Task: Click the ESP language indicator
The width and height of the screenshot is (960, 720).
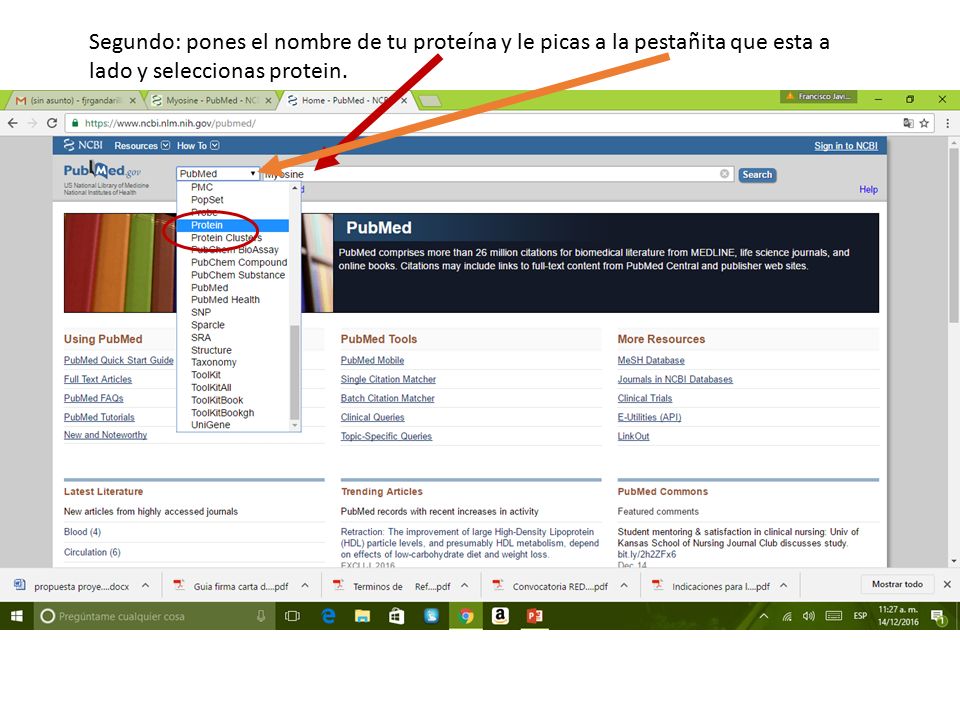Action: pos(860,616)
